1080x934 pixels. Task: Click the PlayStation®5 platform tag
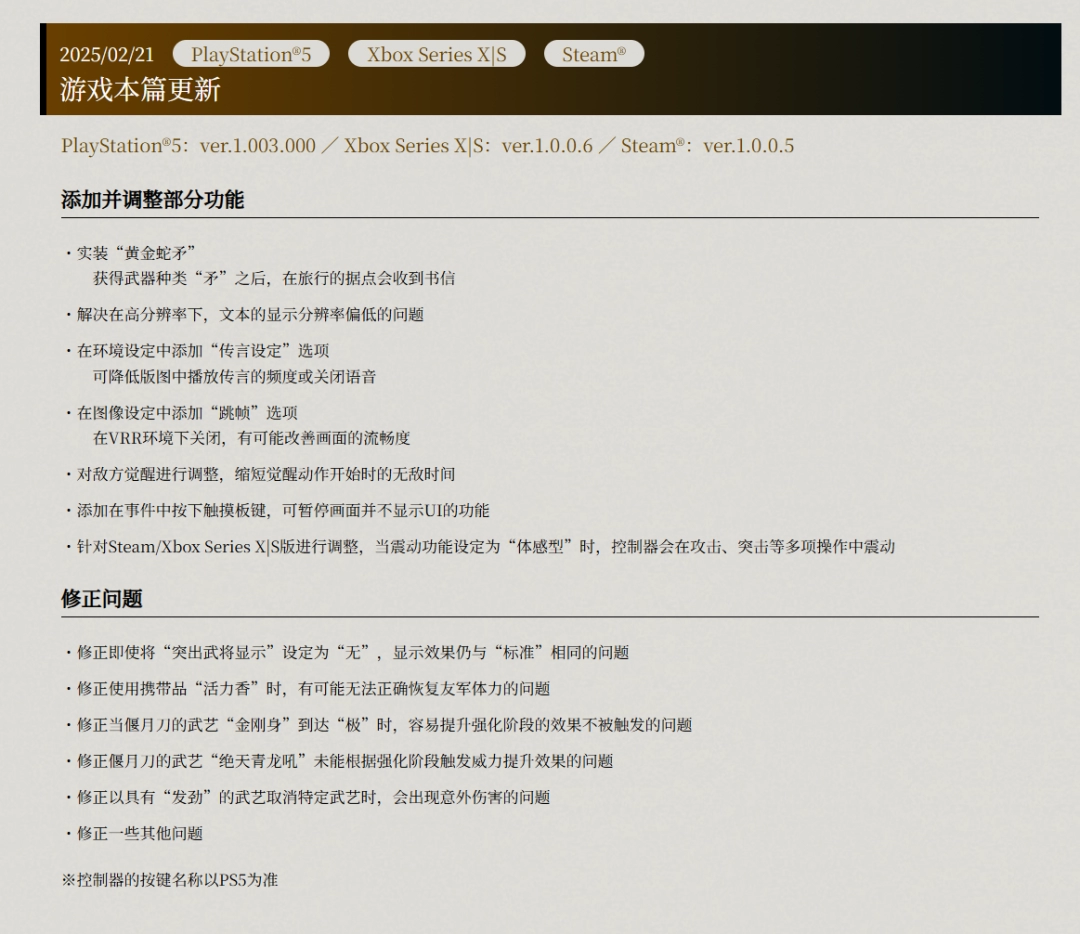click(x=252, y=54)
